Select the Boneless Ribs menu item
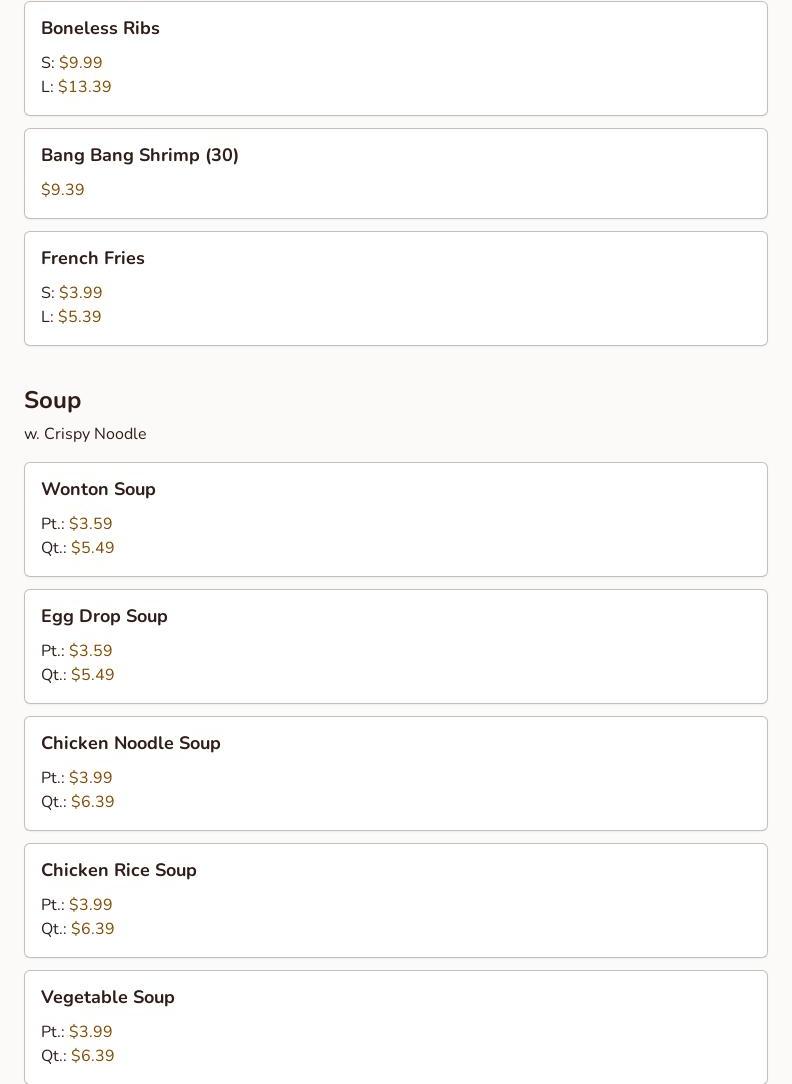The height and width of the screenshot is (1084, 792). [100, 29]
